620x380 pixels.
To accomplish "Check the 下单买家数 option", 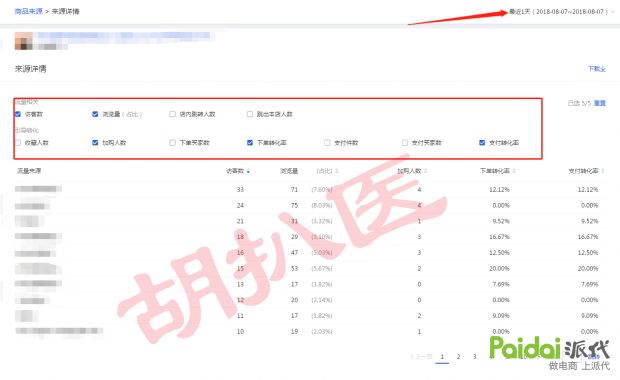I will coord(172,143).
